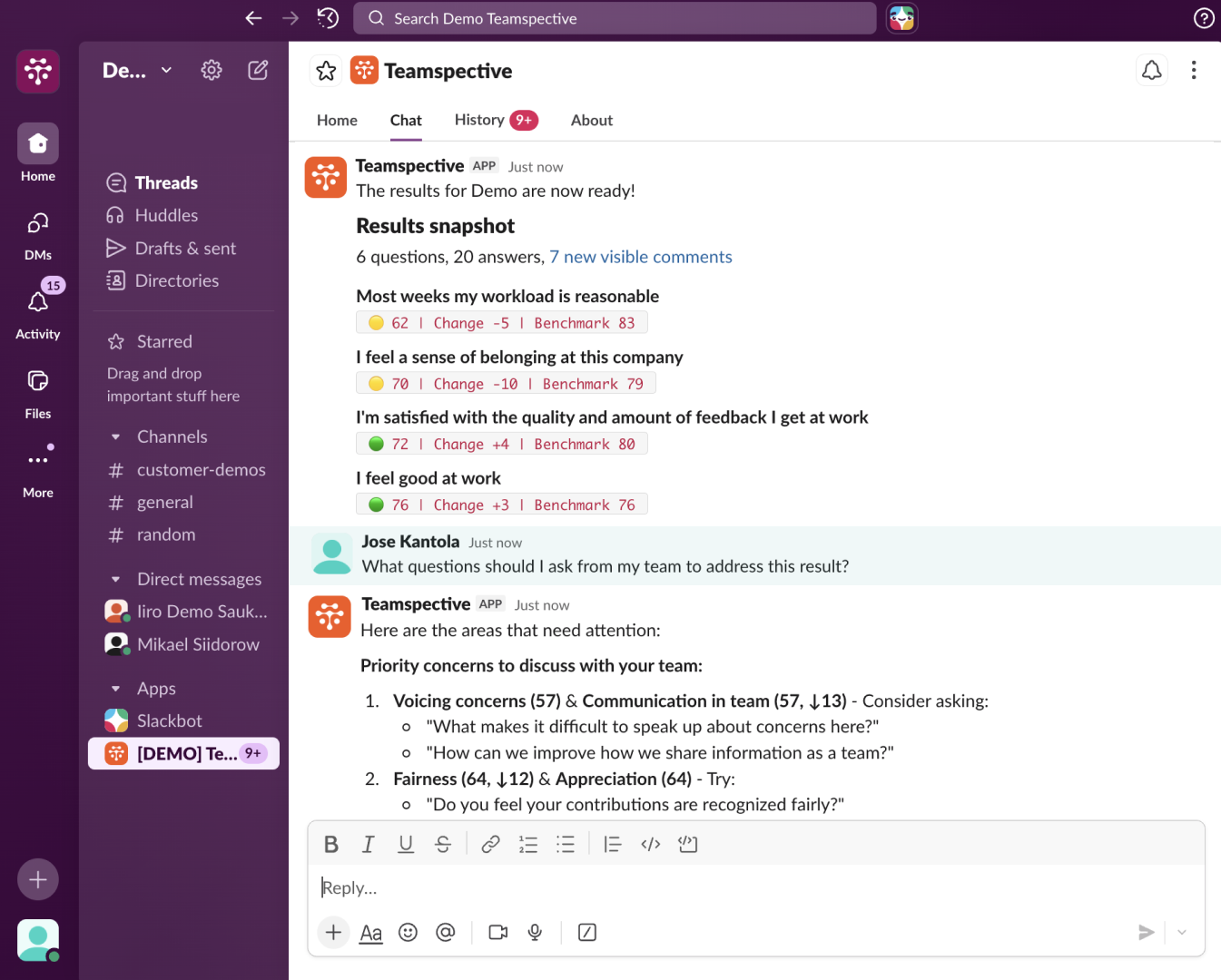The width and height of the screenshot is (1221, 980).
Task: Open DMs in the left rail
Action: pos(38,235)
